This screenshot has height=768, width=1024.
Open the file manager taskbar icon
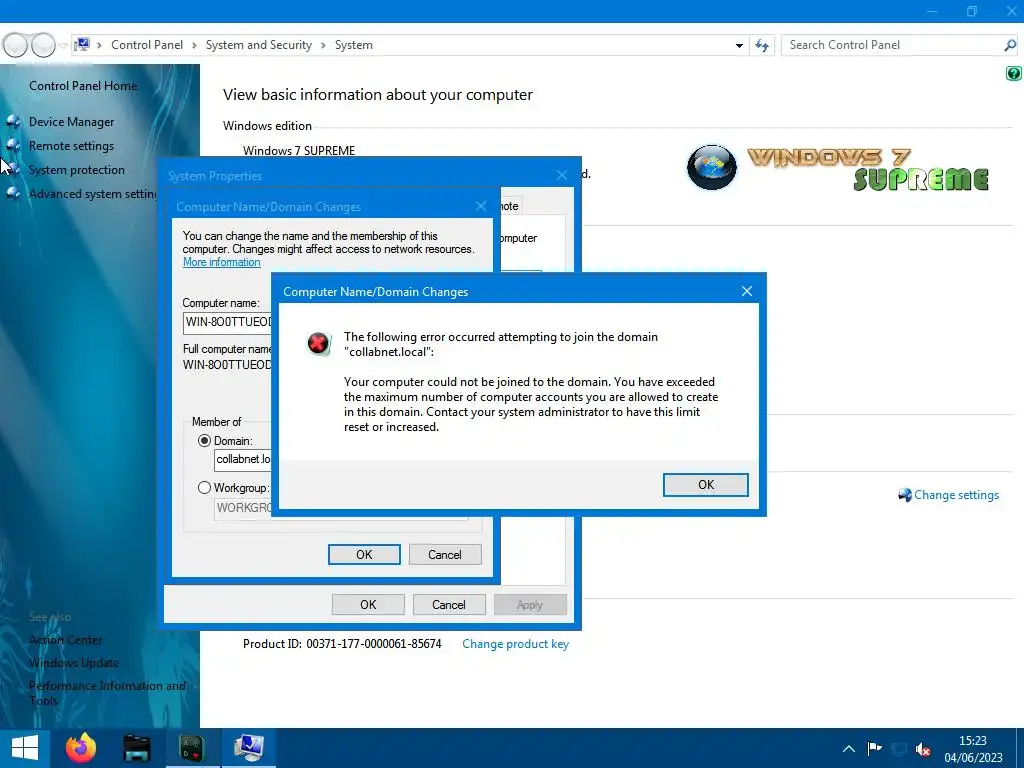point(136,748)
